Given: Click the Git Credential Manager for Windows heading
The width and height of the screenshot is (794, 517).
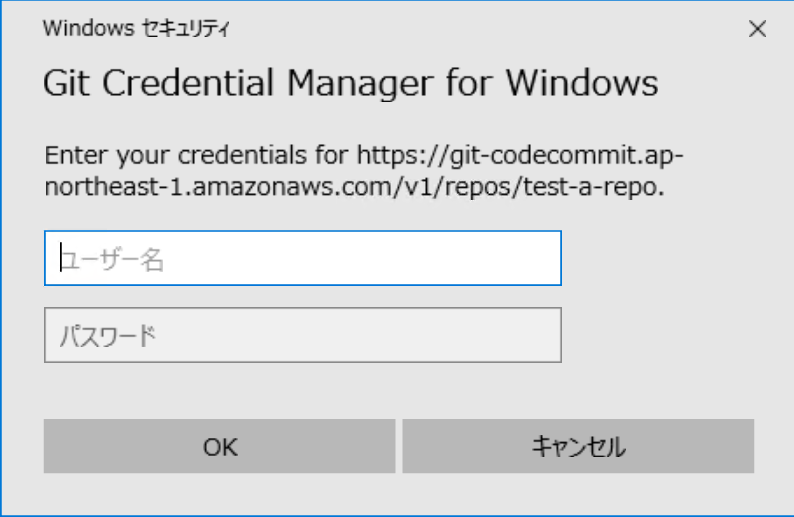Looking at the screenshot, I should [350, 84].
